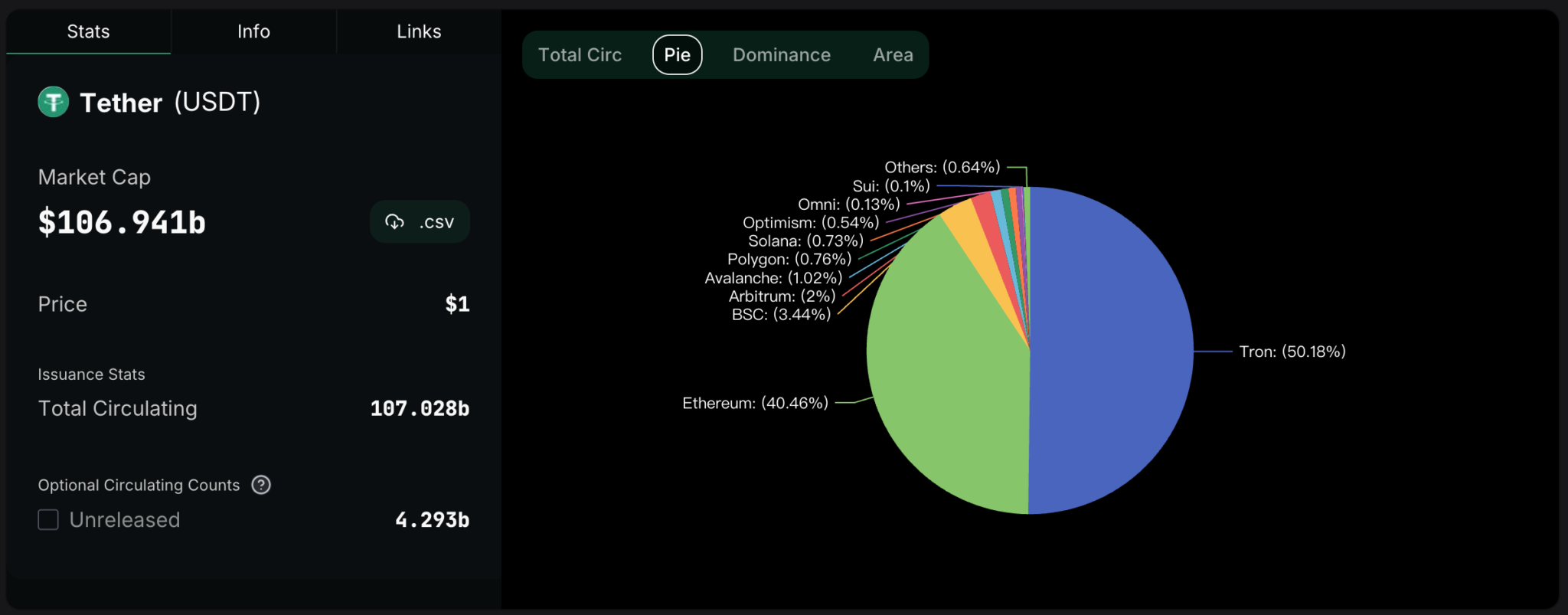This screenshot has height=615, width=1568.
Task: Select the Stats tab
Action: click(88, 31)
